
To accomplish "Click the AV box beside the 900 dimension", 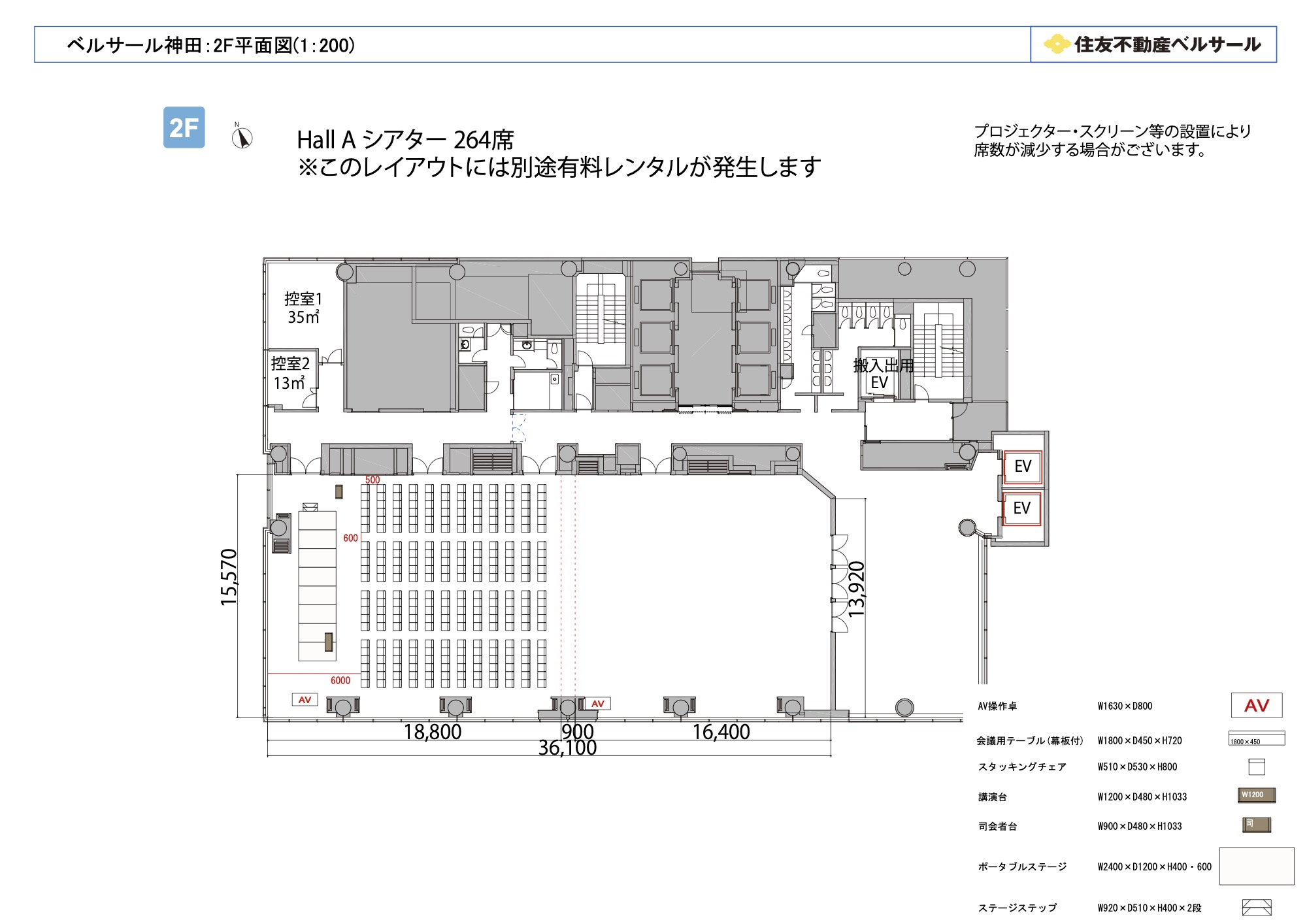I will pos(597,704).
